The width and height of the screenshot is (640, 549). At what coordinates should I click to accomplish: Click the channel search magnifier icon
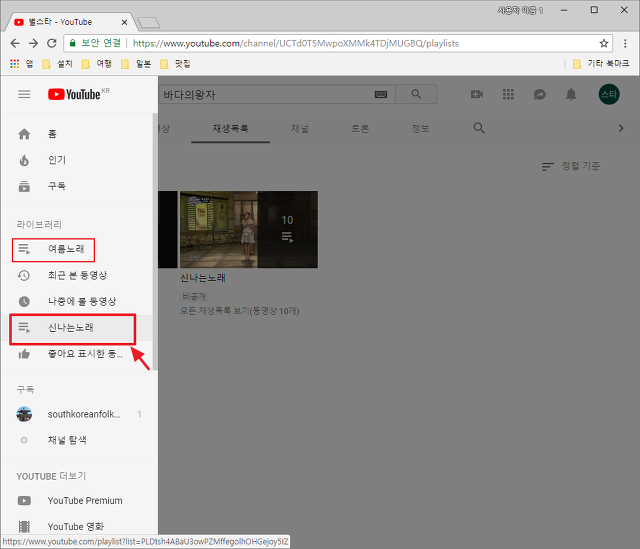[479, 128]
